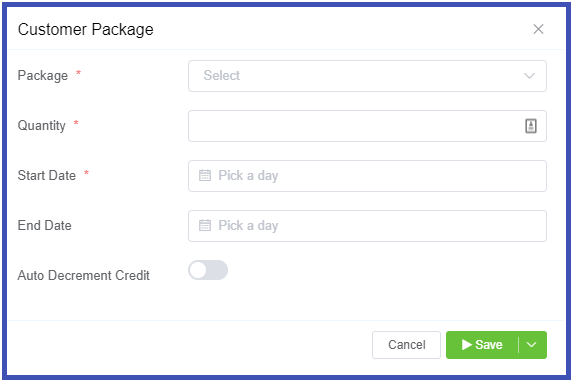Click the Auto Decrement Credit label
Image resolution: width=571 pixels, height=381 pixels.
coord(83,275)
